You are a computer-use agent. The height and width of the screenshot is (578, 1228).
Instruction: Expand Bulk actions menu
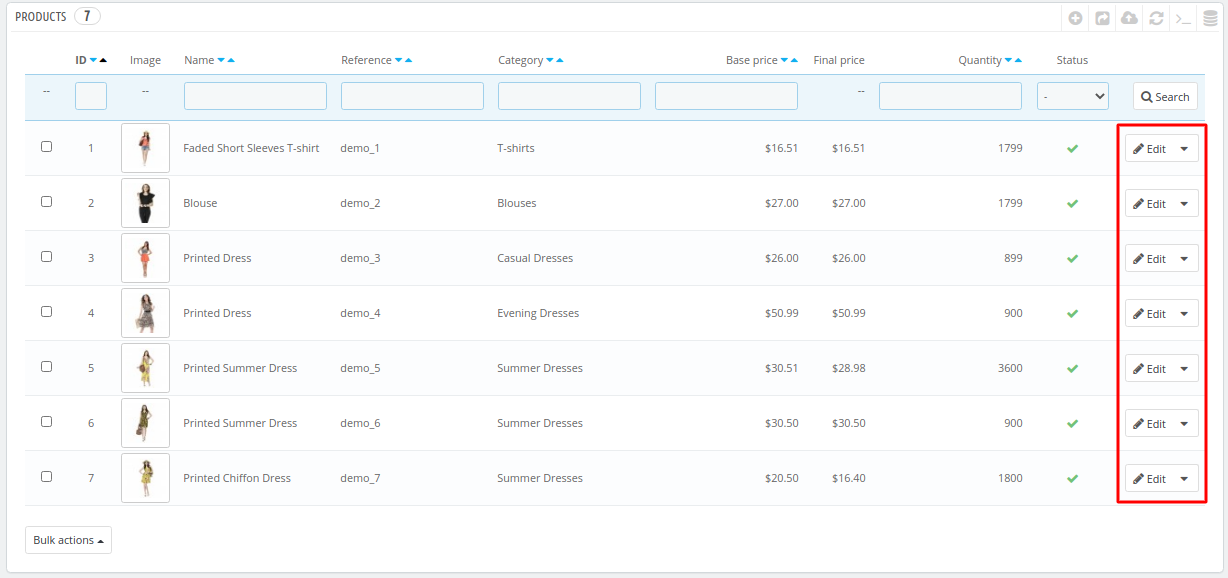(x=68, y=540)
